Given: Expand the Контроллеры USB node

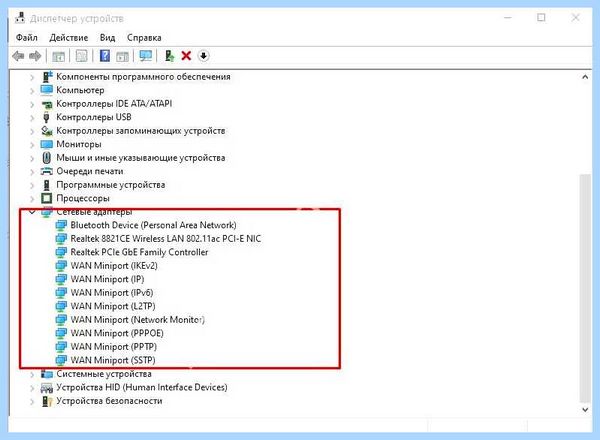Looking at the screenshot, I should pos(32,118).
